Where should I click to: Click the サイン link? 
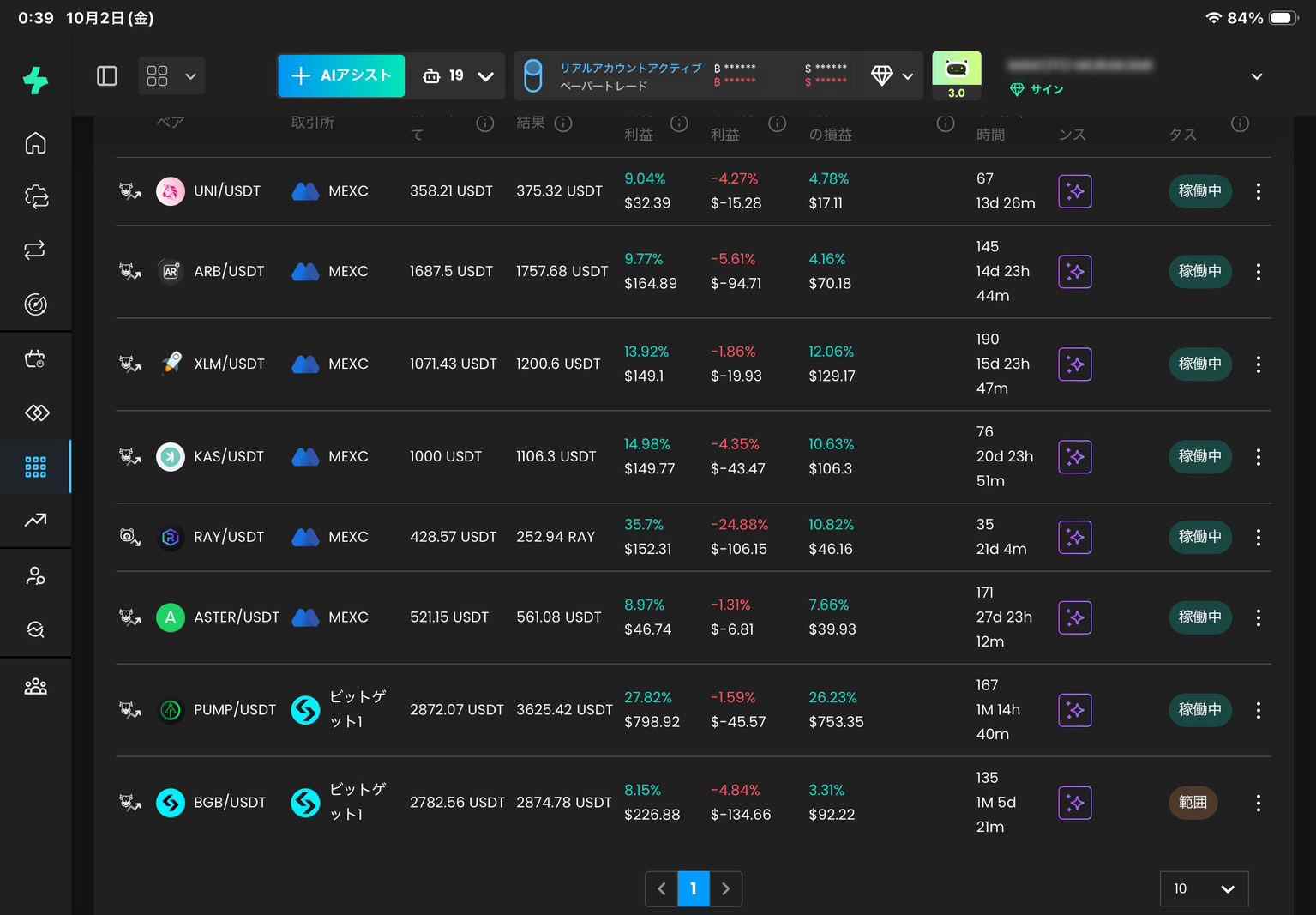1047,89
